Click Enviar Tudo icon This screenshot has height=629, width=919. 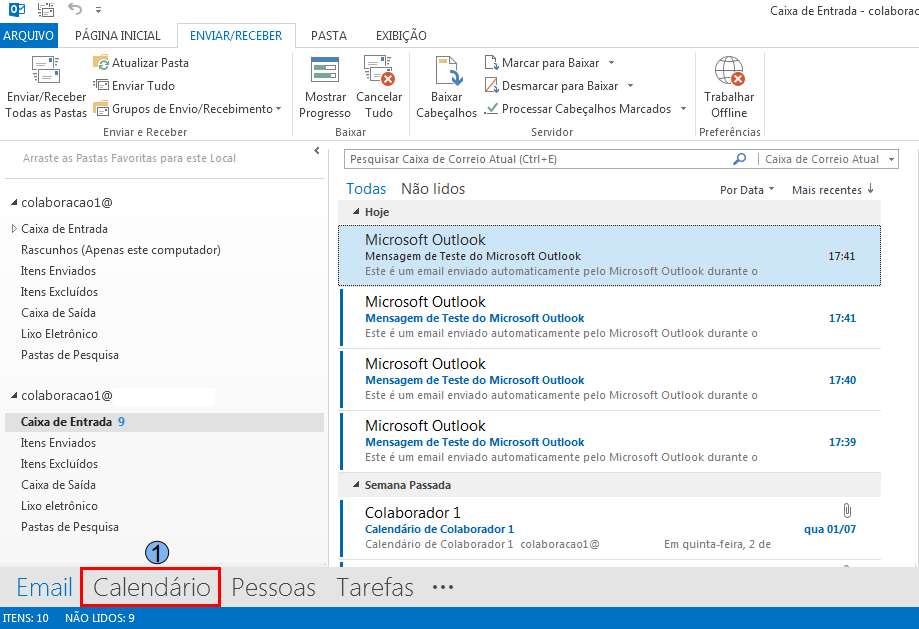(101, 86)
